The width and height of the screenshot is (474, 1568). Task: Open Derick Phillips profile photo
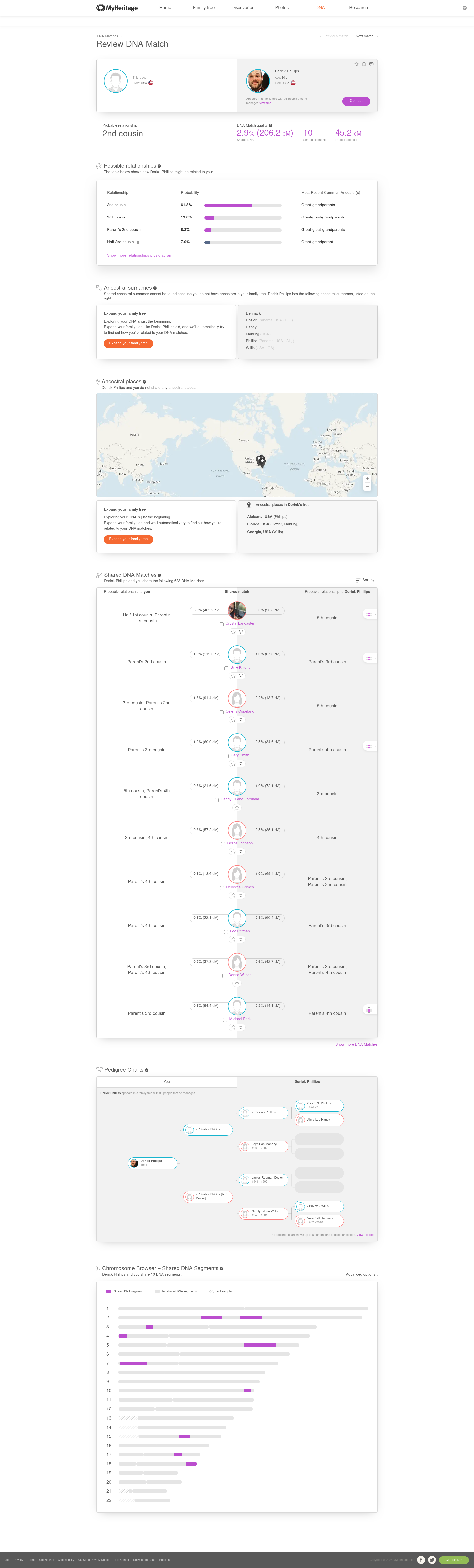click(x=258, y=81)
